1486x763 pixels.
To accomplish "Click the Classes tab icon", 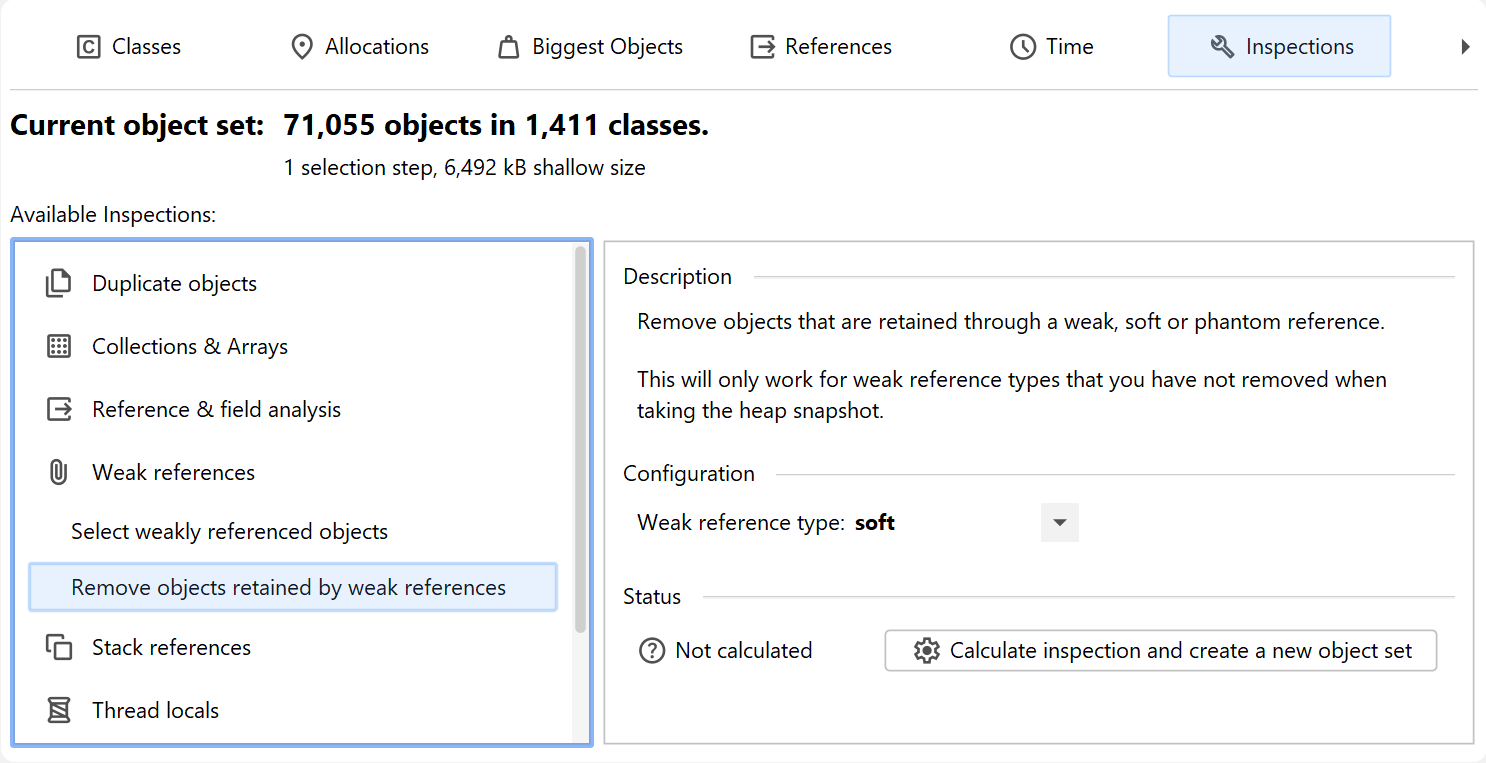I will 89,47.
